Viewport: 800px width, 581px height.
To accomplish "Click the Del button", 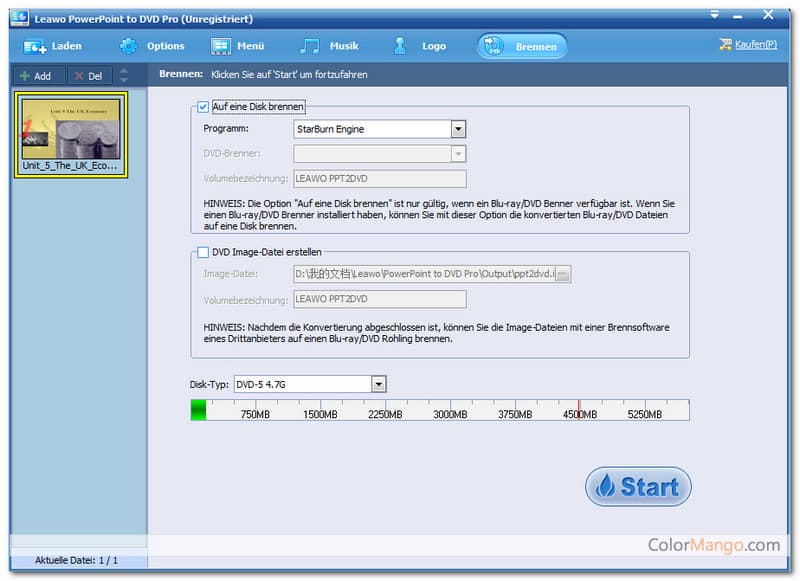I will click(x=90, y=76).
